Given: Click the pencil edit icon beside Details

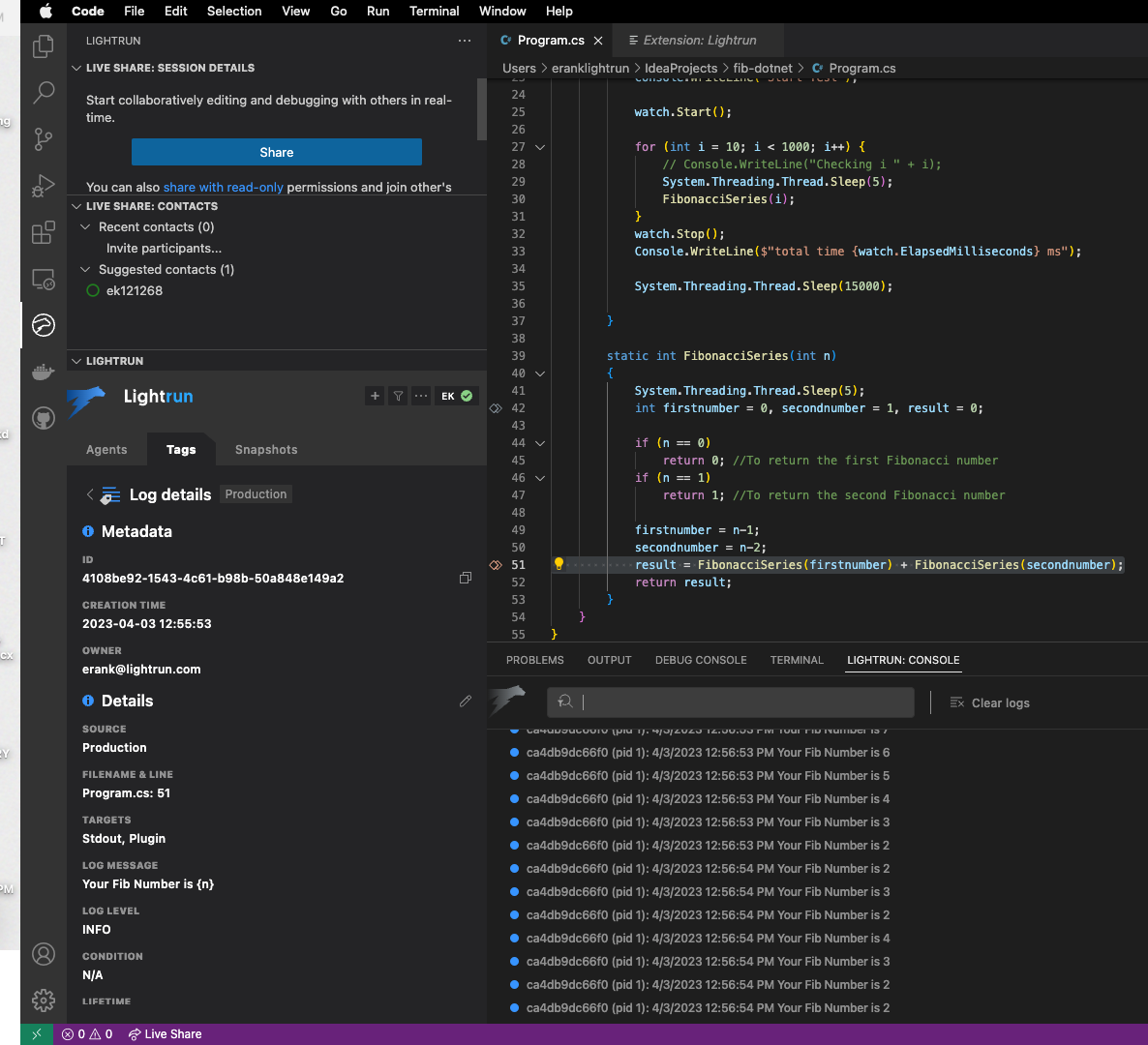Looking at the screenshot, I should pyautogui.click(x=466, y=701).
